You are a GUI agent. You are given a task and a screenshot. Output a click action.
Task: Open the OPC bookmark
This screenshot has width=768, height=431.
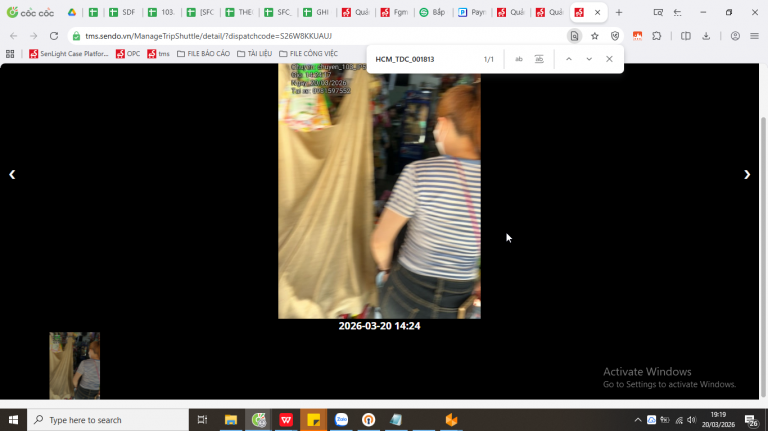[x=128, y=54]
